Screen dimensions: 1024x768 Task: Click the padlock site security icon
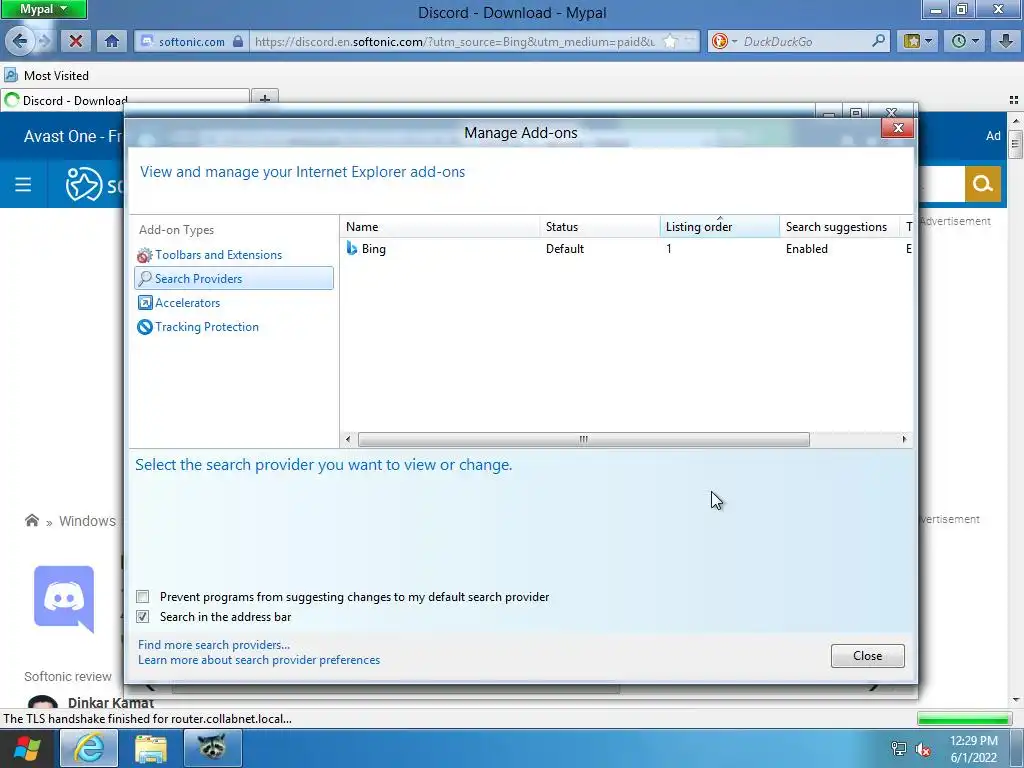pyautogui.click(x=238, y=41)
